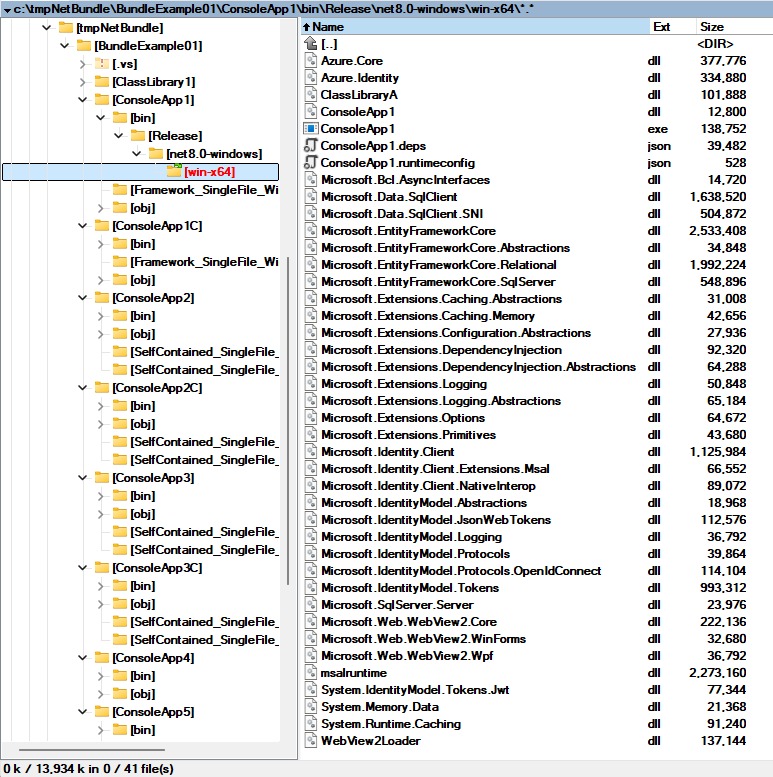Select the Microsoft.EntityFrameworkCore.SqlServer file
The width and height of the screenshot is (773, 777).
pos(438,281)
